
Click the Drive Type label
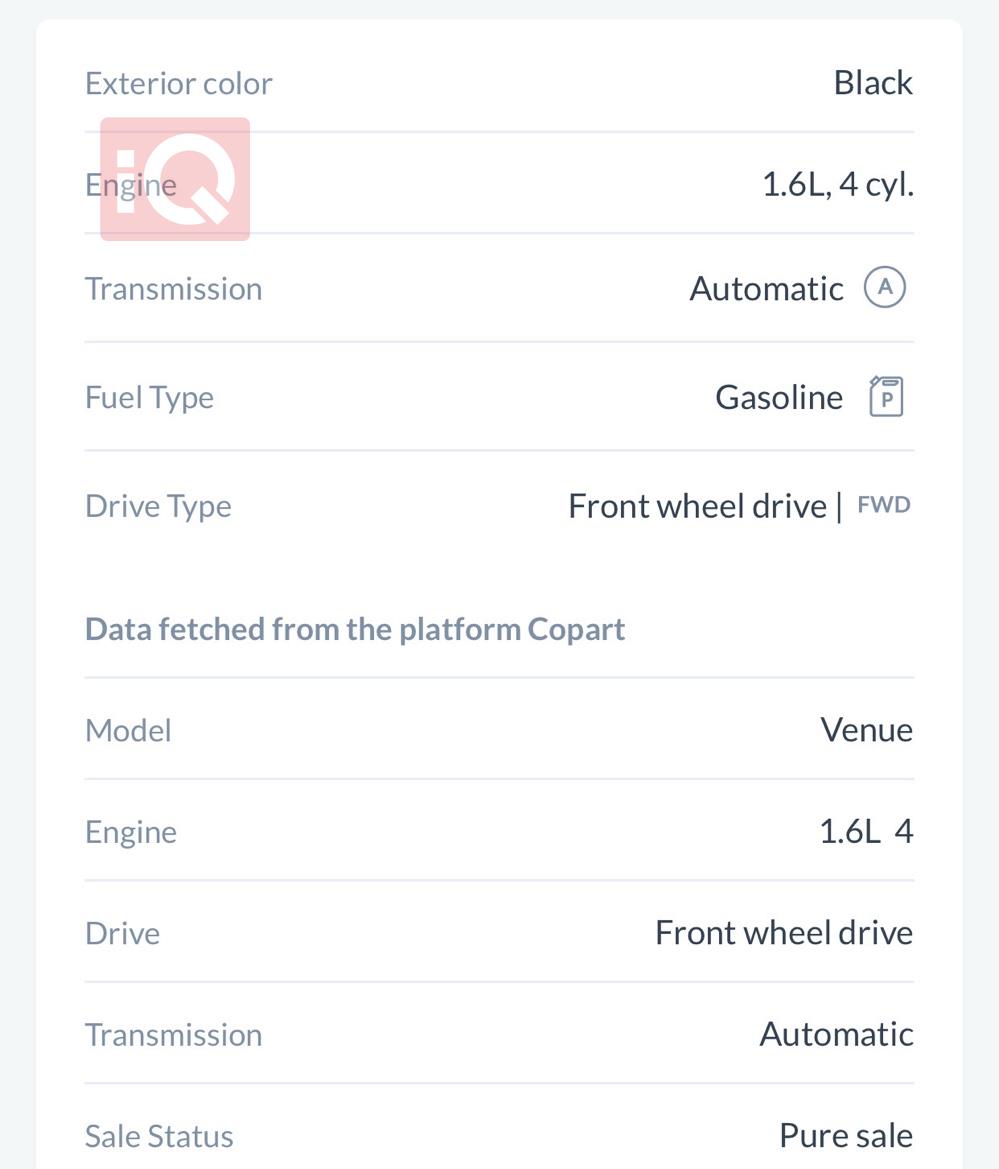[158, 506]
